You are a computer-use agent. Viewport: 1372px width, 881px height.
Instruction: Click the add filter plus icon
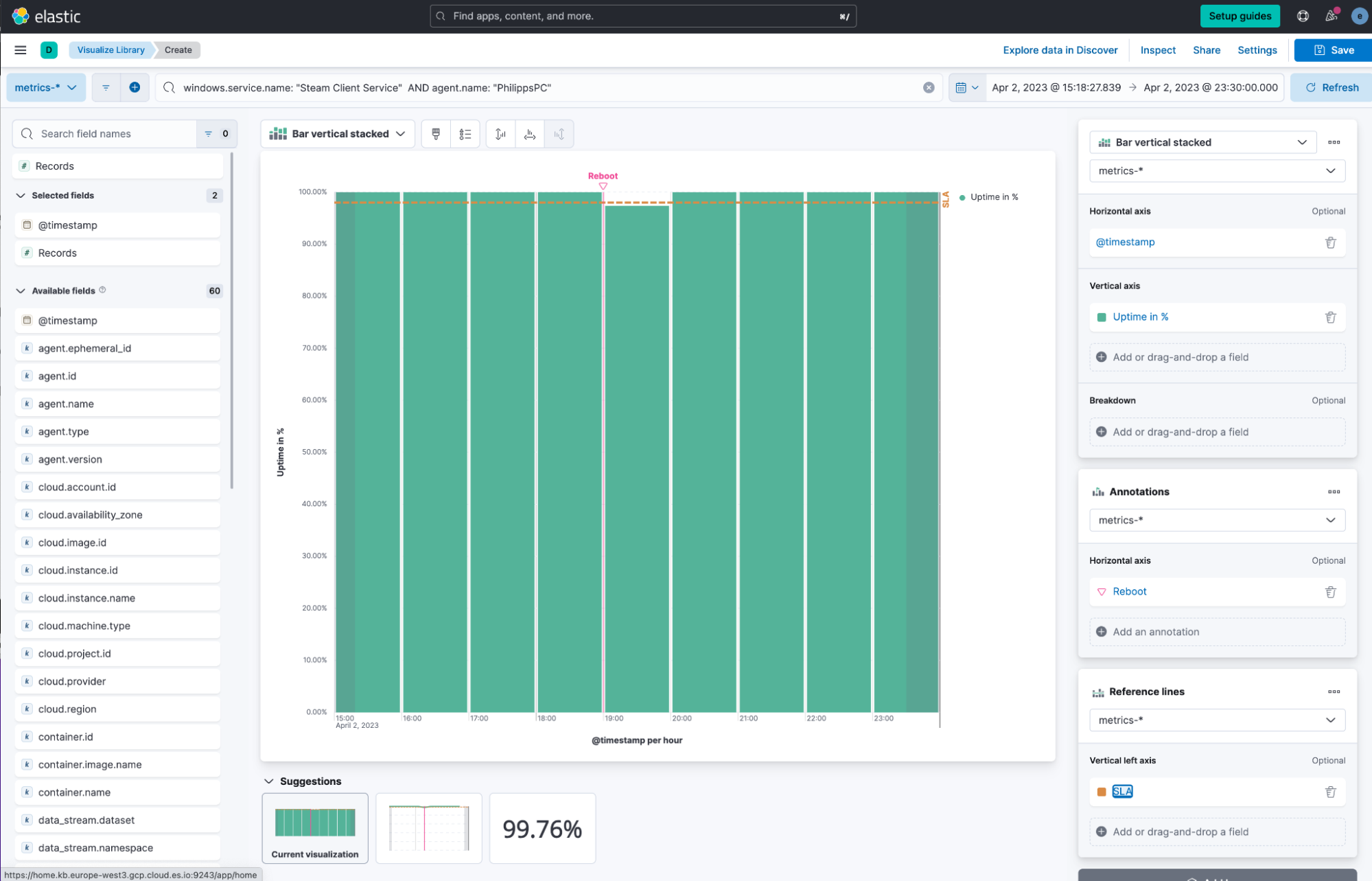135,87
